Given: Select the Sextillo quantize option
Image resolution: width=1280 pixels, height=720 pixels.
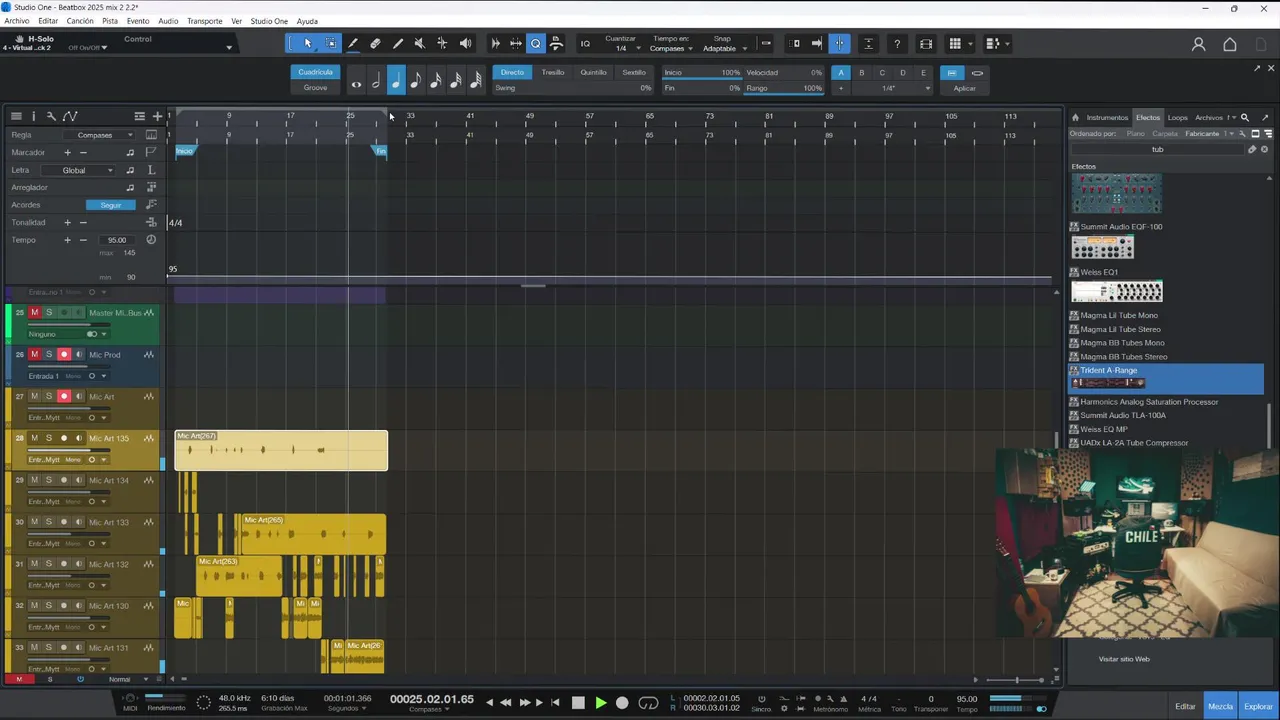Looking at the screenshot, I should (x=634, y=72).
